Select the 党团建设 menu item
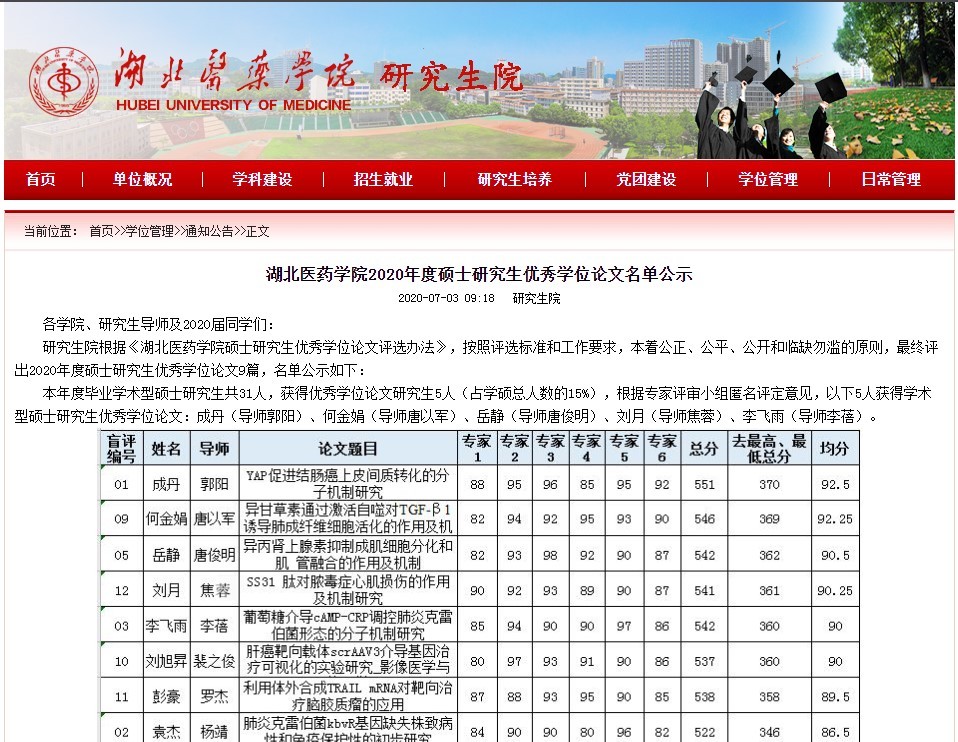 click(646, 179)
